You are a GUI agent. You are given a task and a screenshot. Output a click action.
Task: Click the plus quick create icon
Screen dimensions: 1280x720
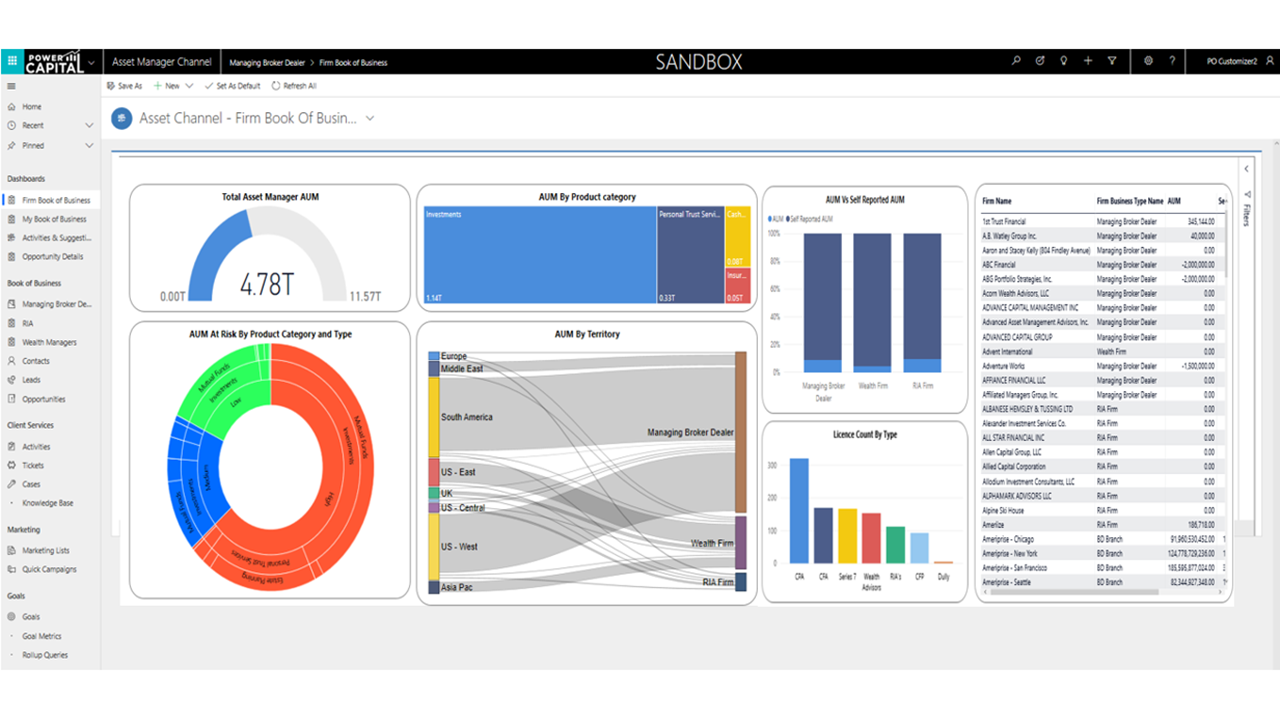coord(1088,62)
